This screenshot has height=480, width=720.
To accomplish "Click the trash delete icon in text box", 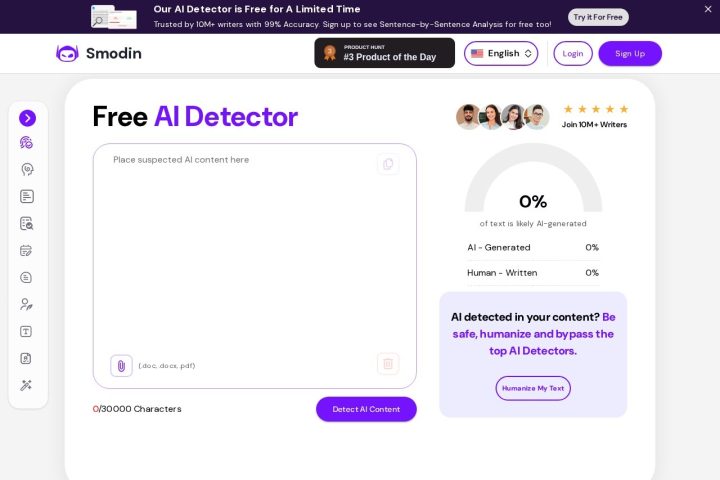I will coord(388,364).
